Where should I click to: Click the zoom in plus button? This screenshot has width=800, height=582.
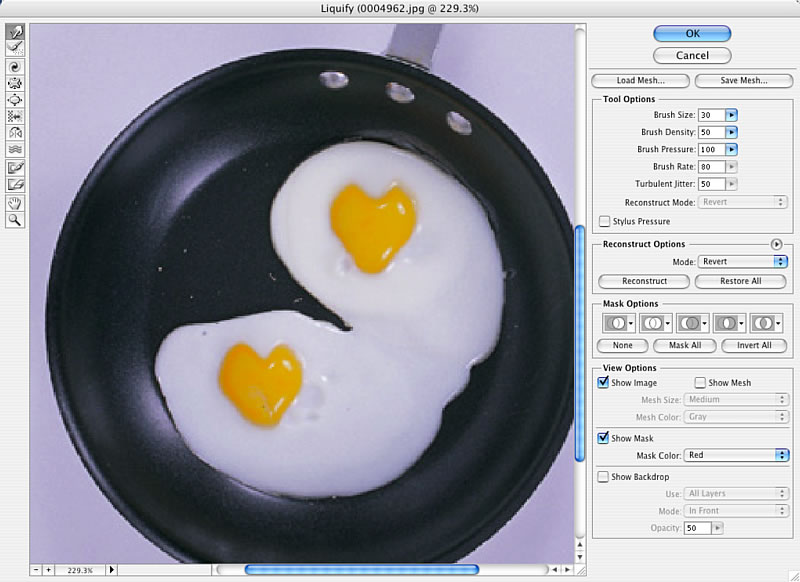pyautogui.click(x=48, y=570)
